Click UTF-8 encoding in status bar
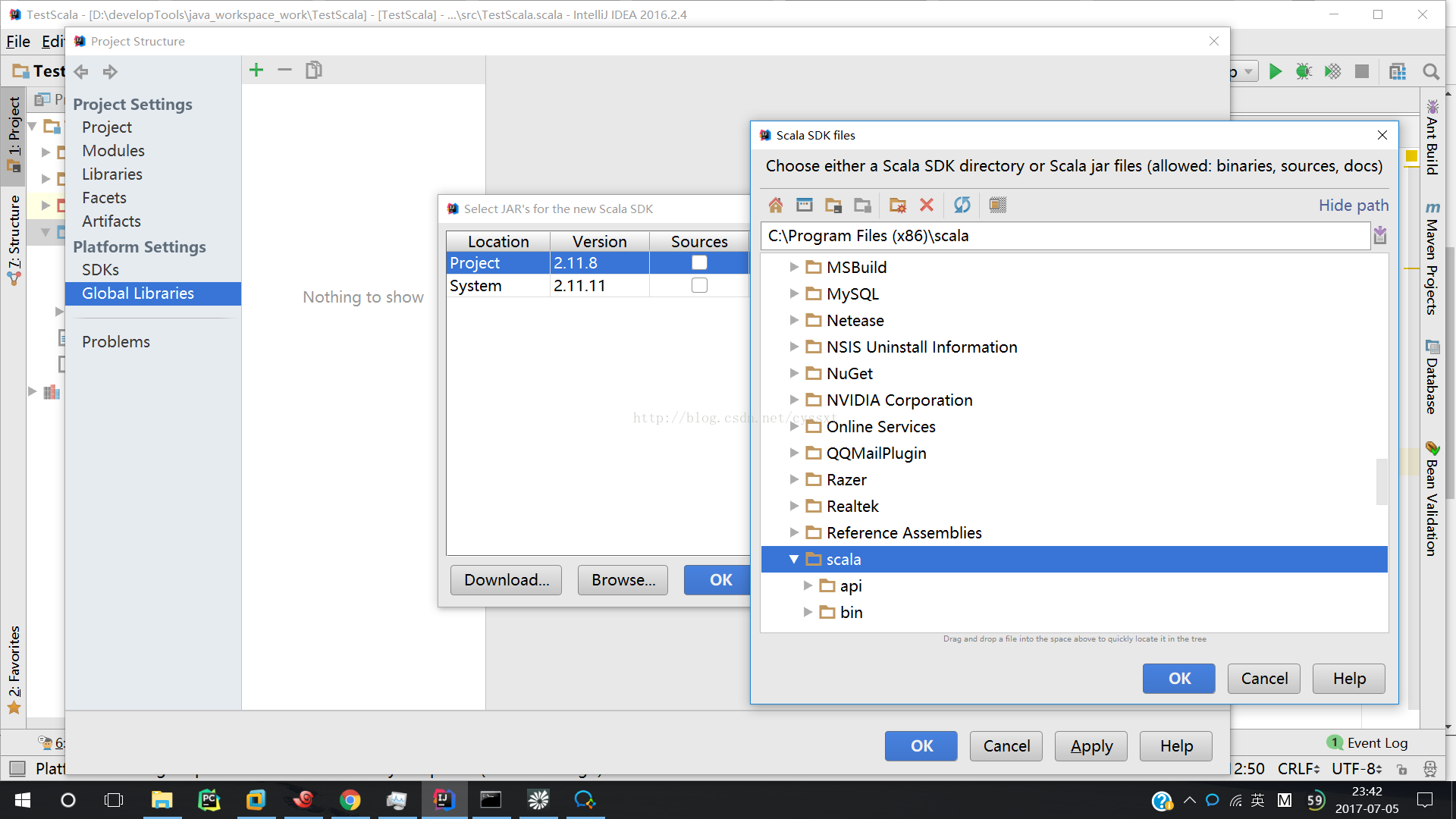 pos(1357,768)
